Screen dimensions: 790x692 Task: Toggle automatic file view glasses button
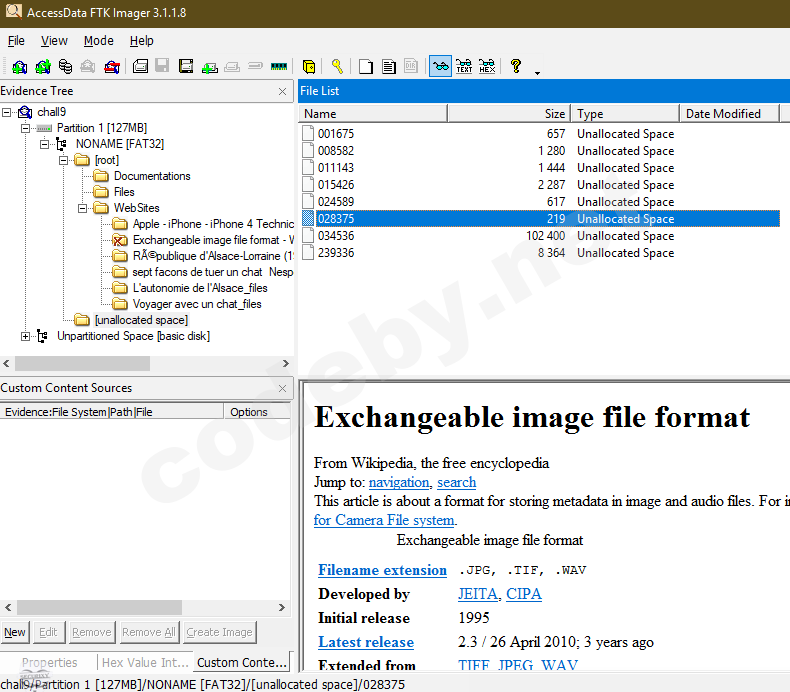click(x=440, y=67)
